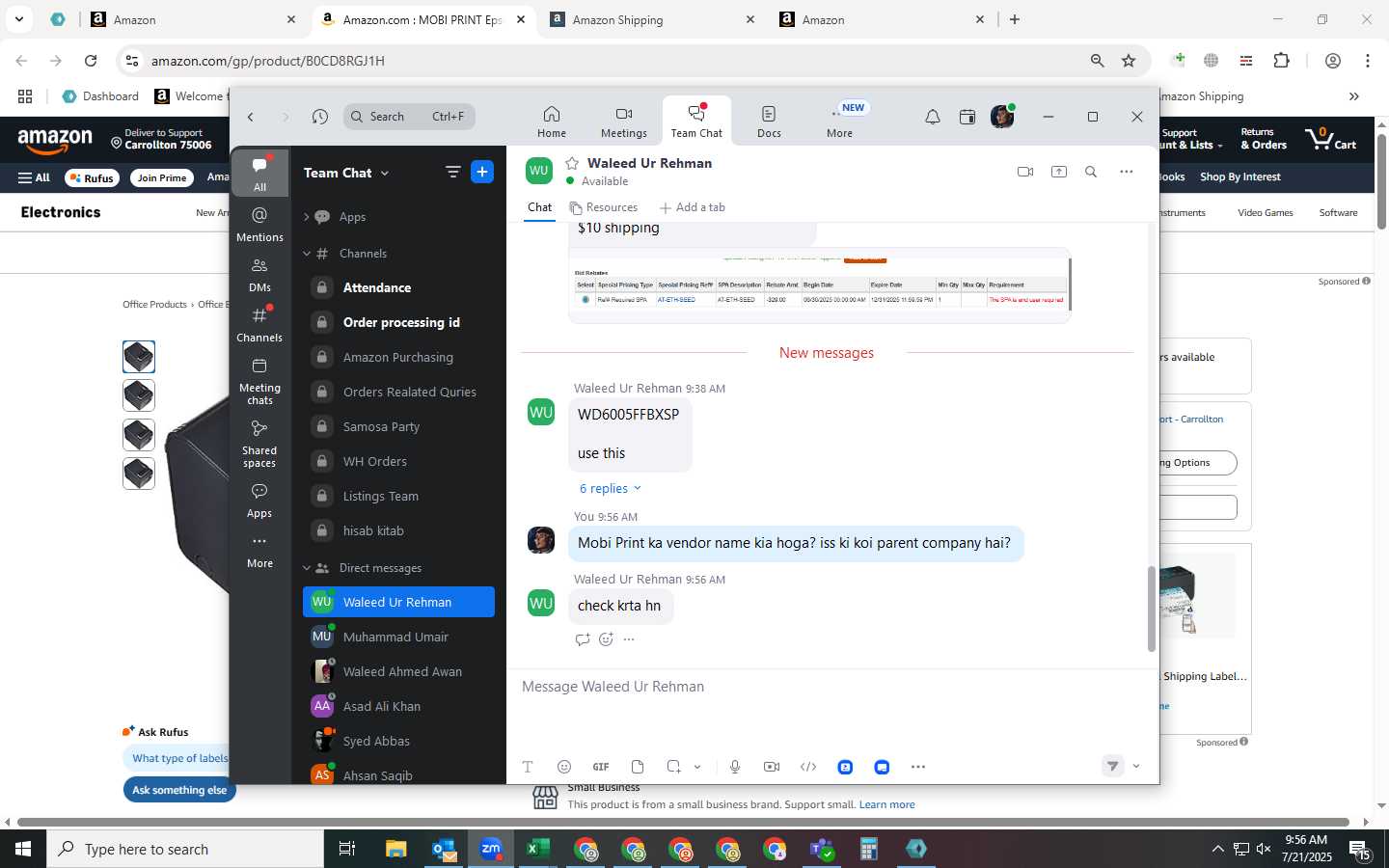The width and height of the screenshot is (1389, 868).
Task: Click the profile avatar in Zoom header
Action: [x=1002, y=117]
